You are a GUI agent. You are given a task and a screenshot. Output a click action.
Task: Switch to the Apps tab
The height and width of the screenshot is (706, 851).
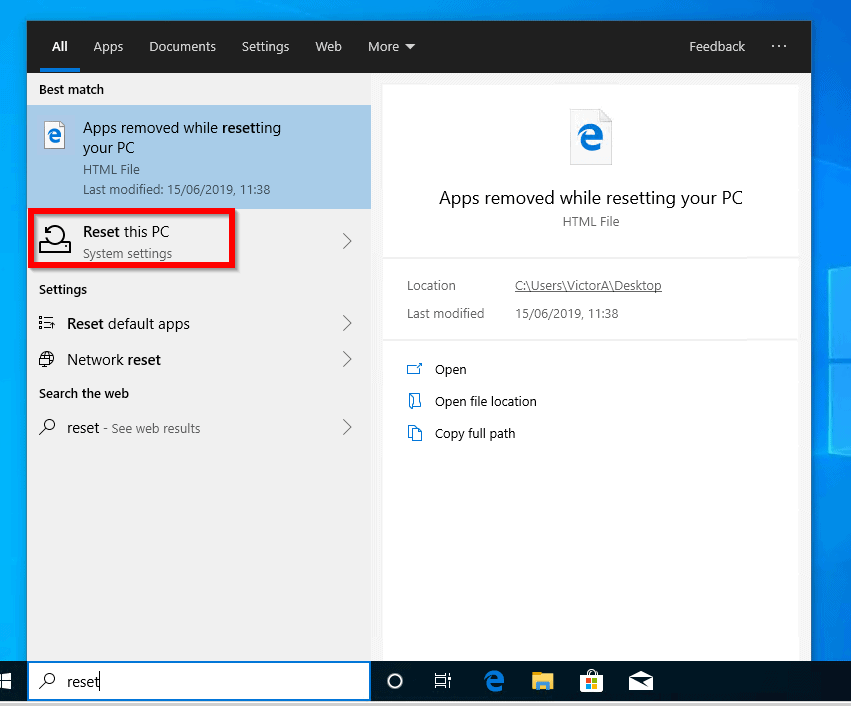[108, 47]
